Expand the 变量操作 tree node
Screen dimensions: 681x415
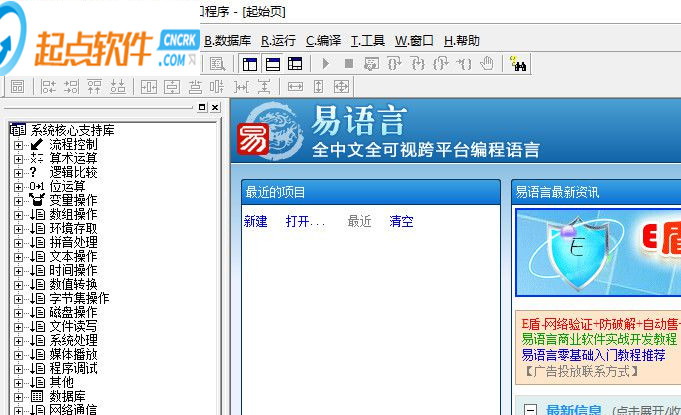pos(18,201)
